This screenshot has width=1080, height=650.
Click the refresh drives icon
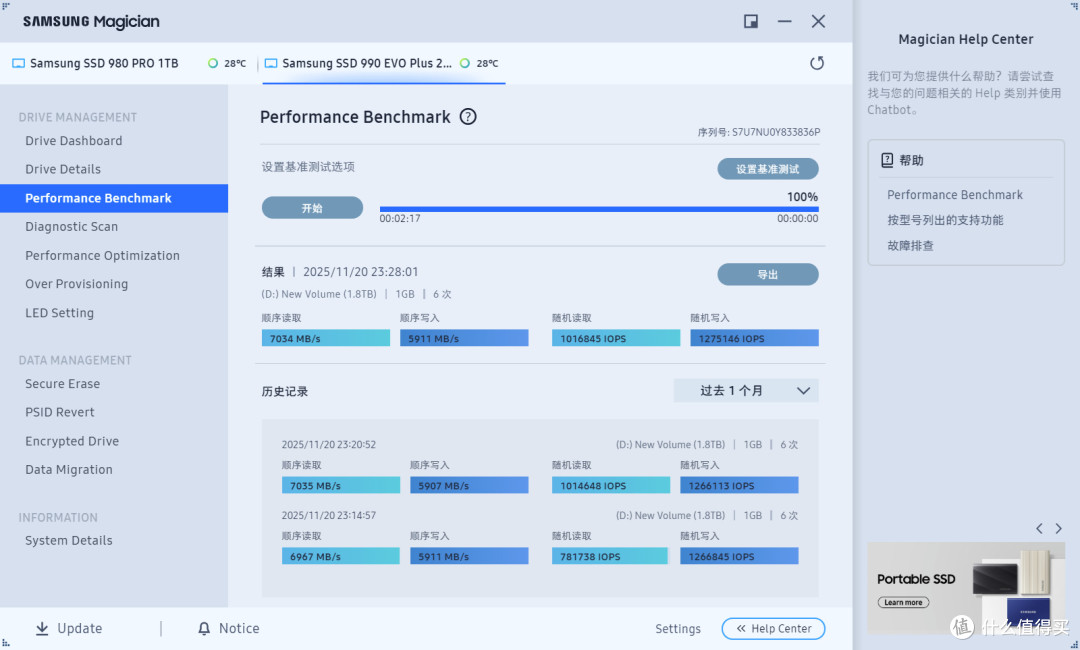point(817,63)
